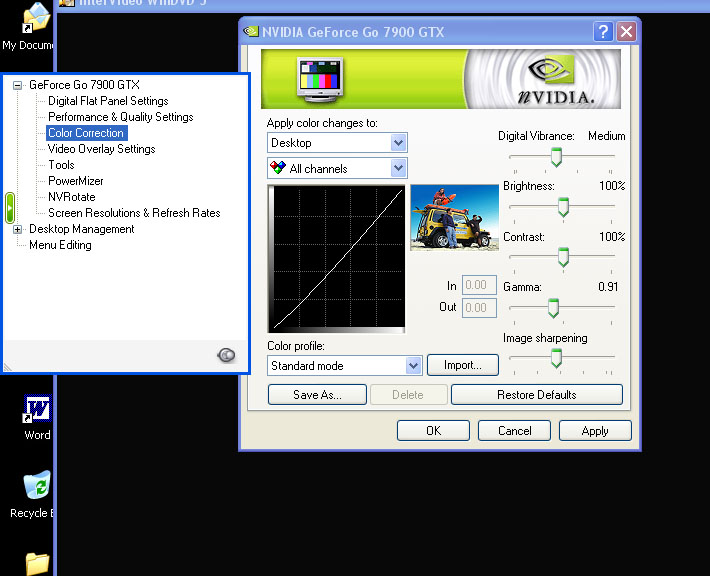Click the round pin icon in tree panel
The width and height of the screenshot is (710, 576).
pyautogui.click(x=226, y=355)
